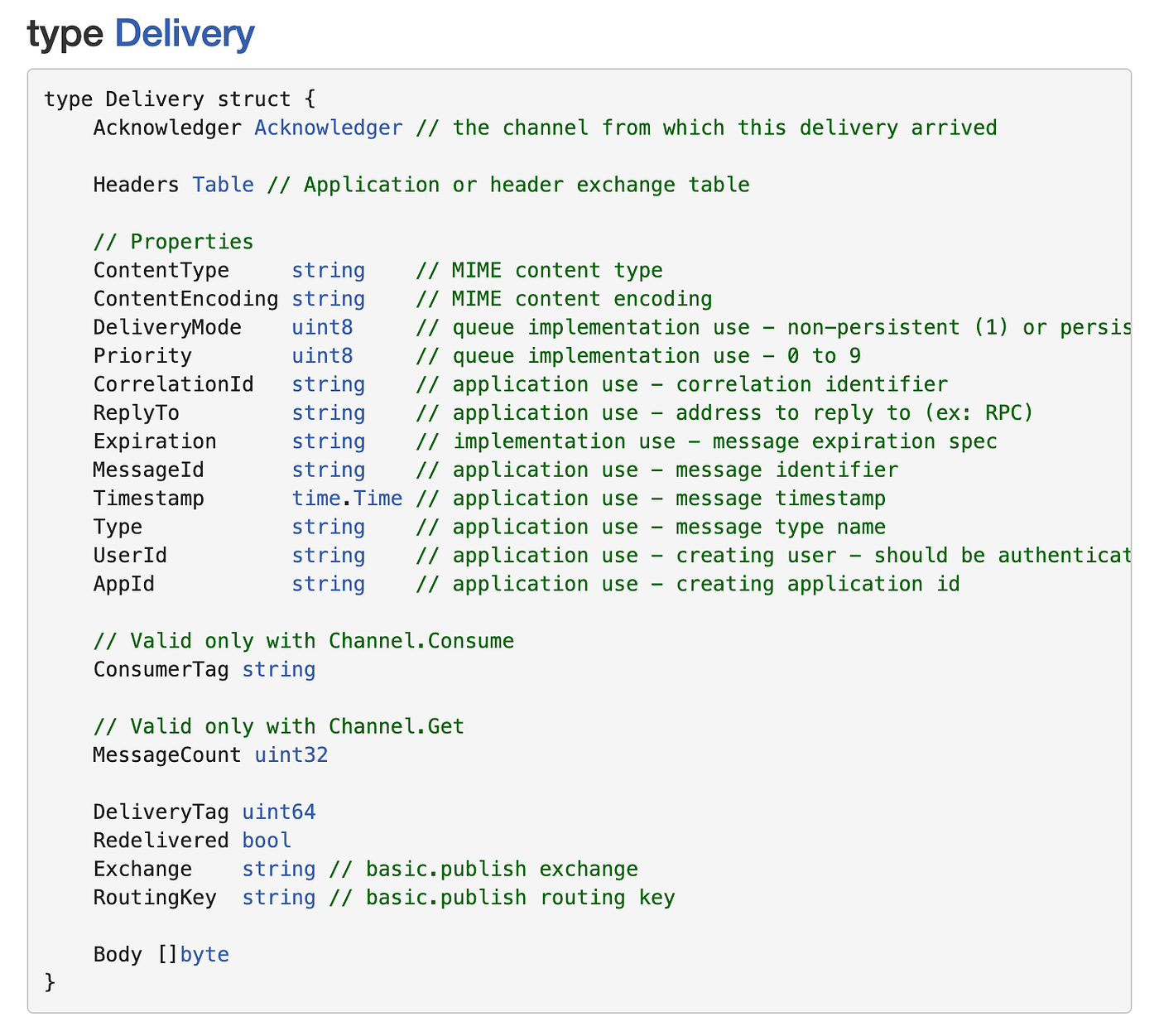Open the uint32 link for MessageCount
The height and width of the screenshot is (1036, 1159).
[291, 754]
